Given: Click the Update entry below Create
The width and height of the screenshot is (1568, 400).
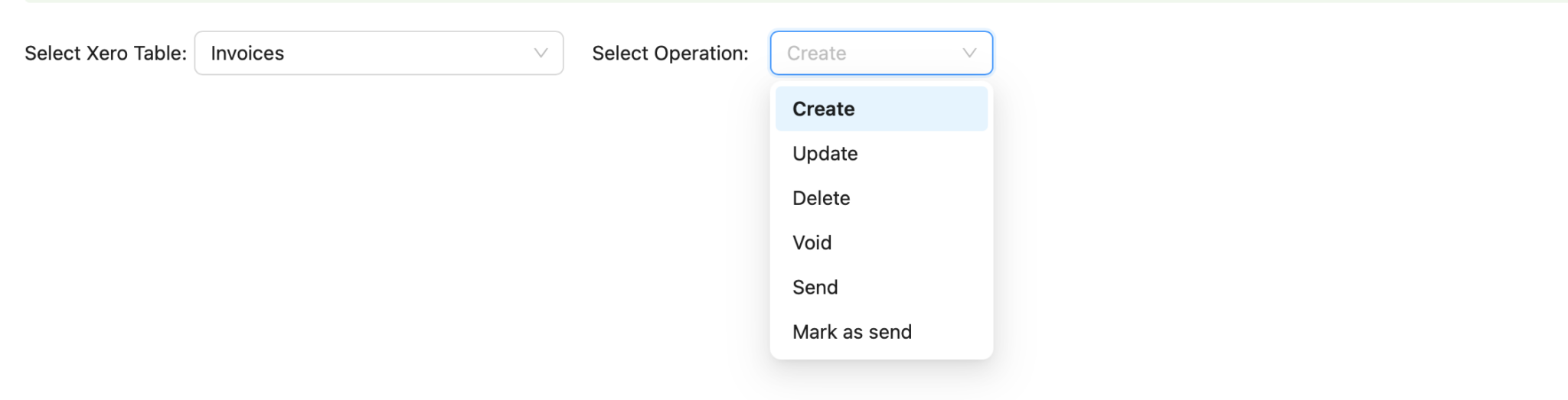Looking at the screenshot, I should [x=881, y=153].
